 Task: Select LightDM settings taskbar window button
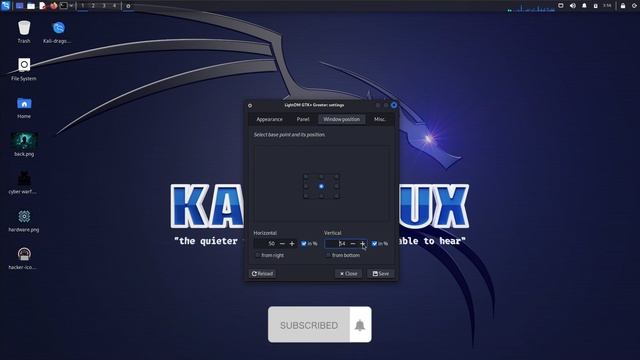(x=128, y=6)
